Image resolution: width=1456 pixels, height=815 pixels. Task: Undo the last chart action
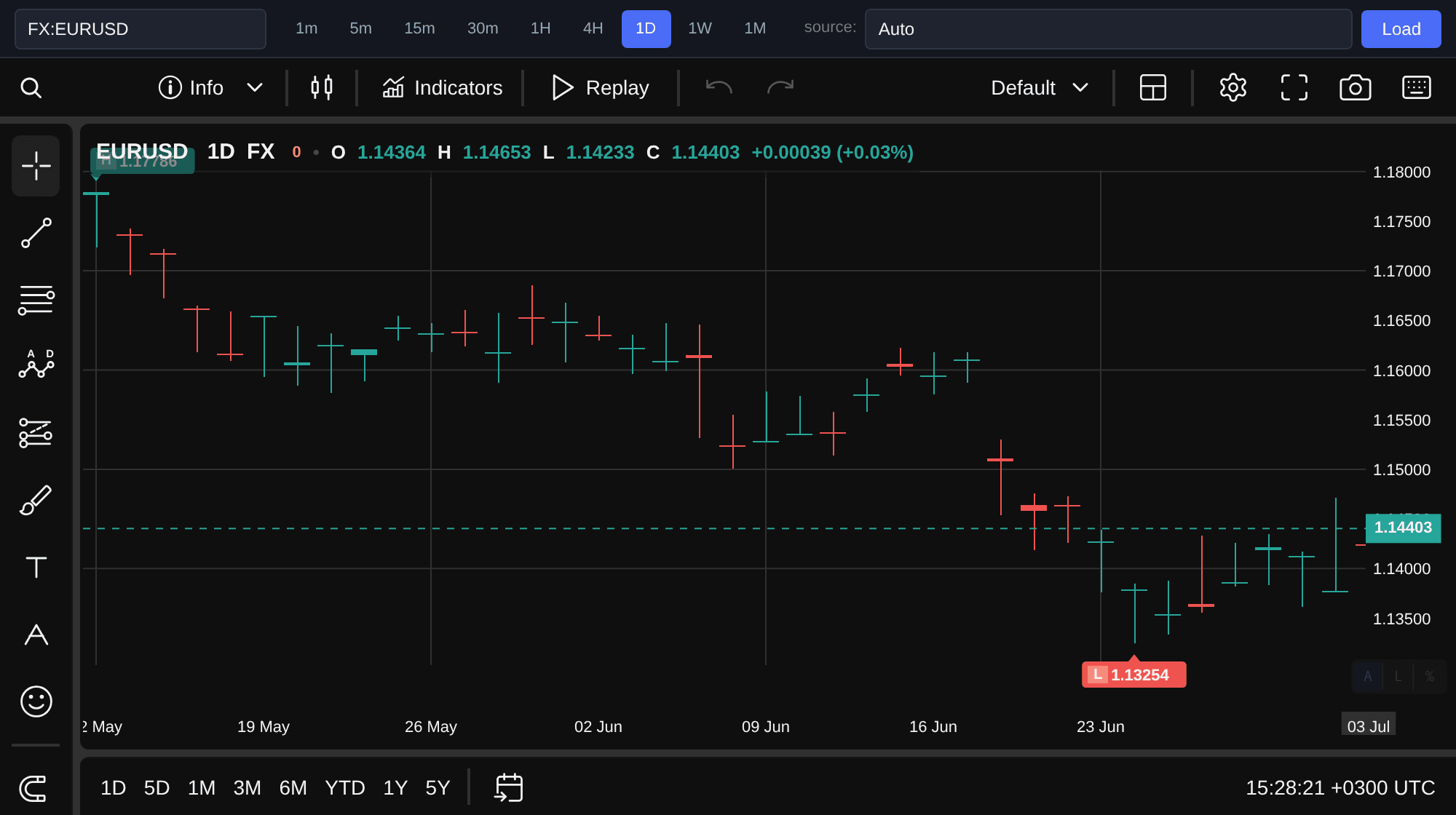coord(719,88)
